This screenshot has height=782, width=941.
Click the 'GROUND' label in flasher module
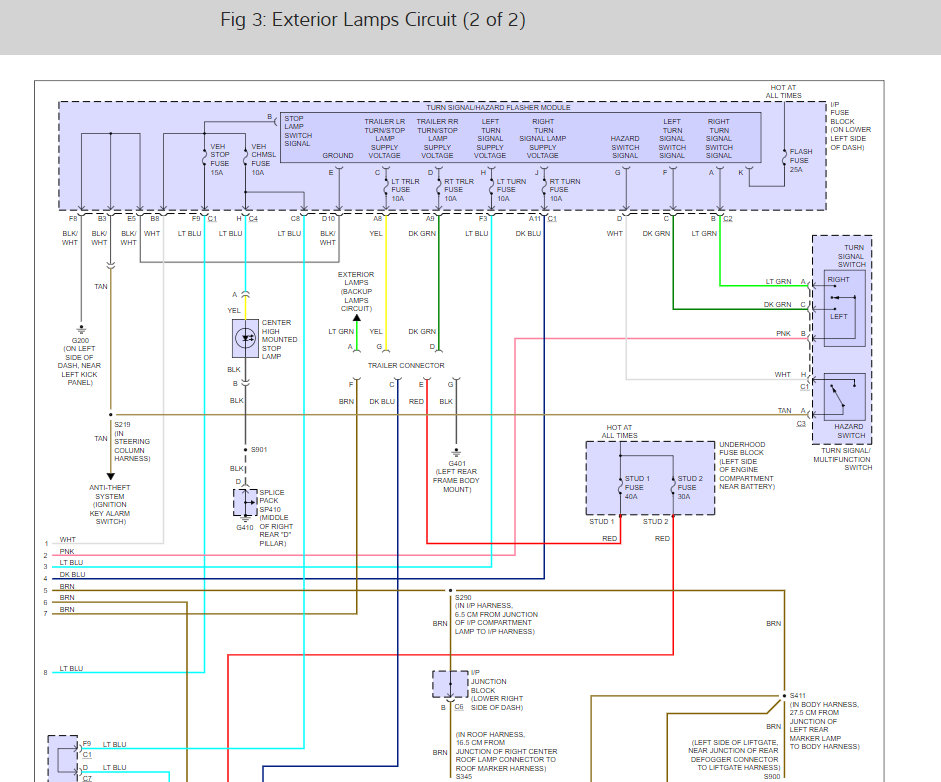pyautogui.click(x=338, y=155)
